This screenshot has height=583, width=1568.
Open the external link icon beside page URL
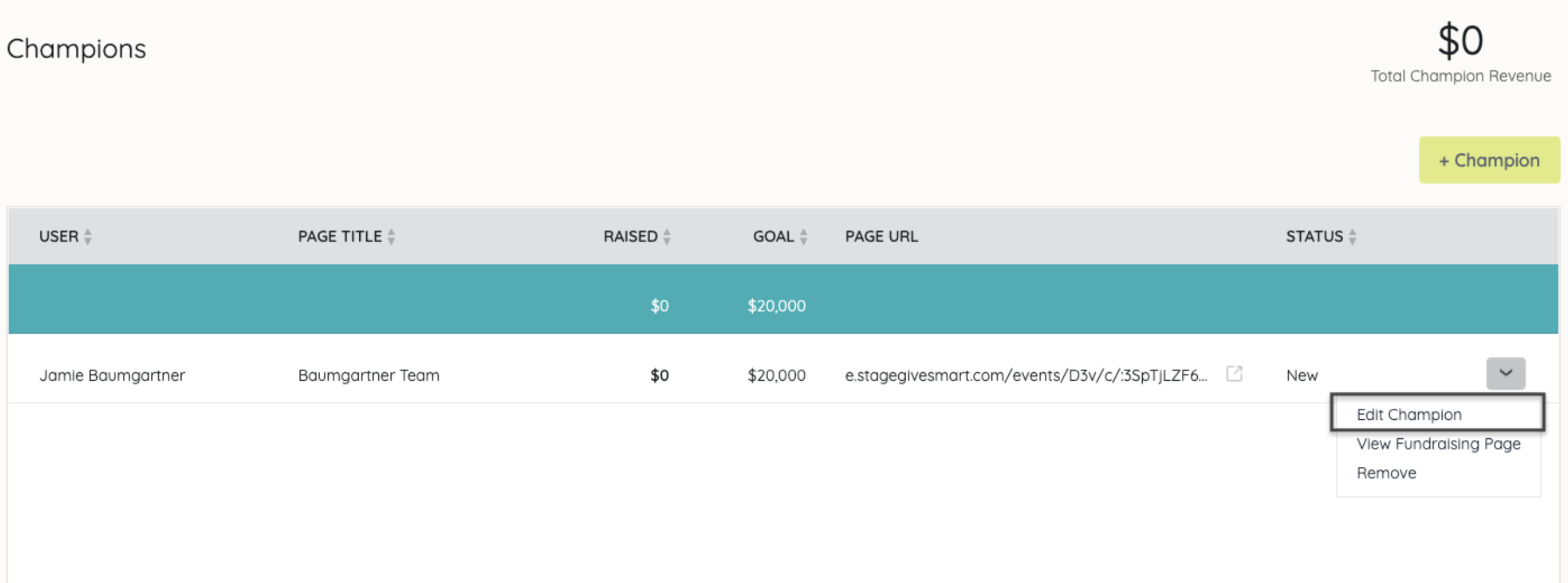[x=1234, y=374]
